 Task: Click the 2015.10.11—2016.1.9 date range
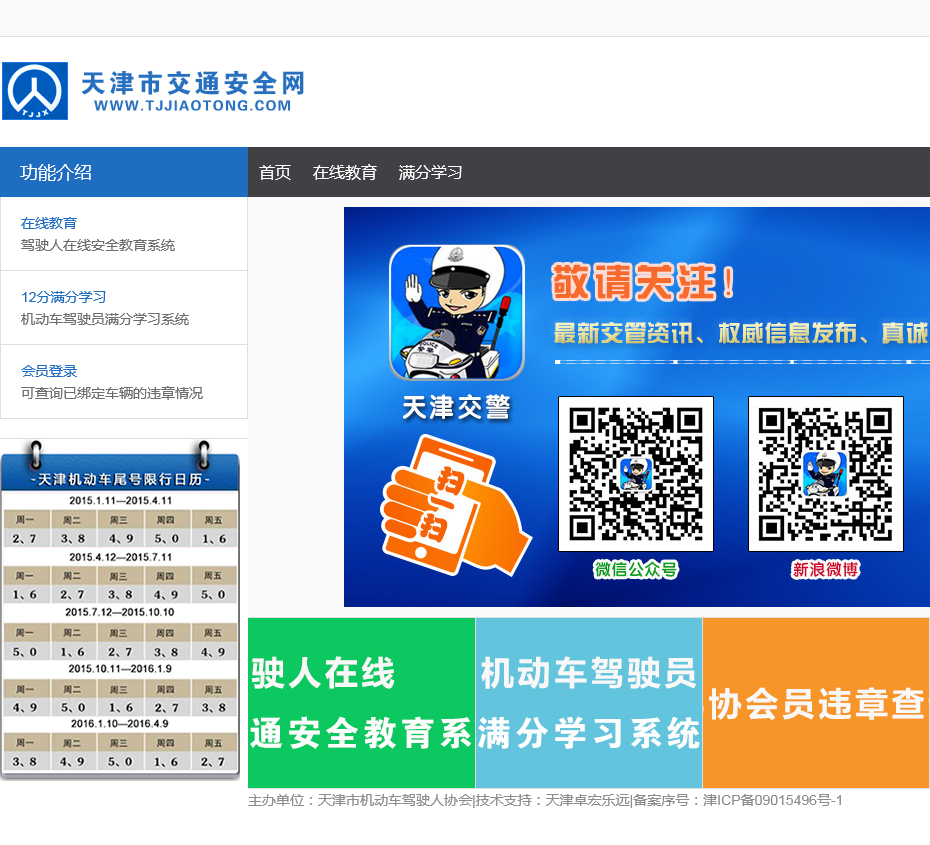[120, 669]
